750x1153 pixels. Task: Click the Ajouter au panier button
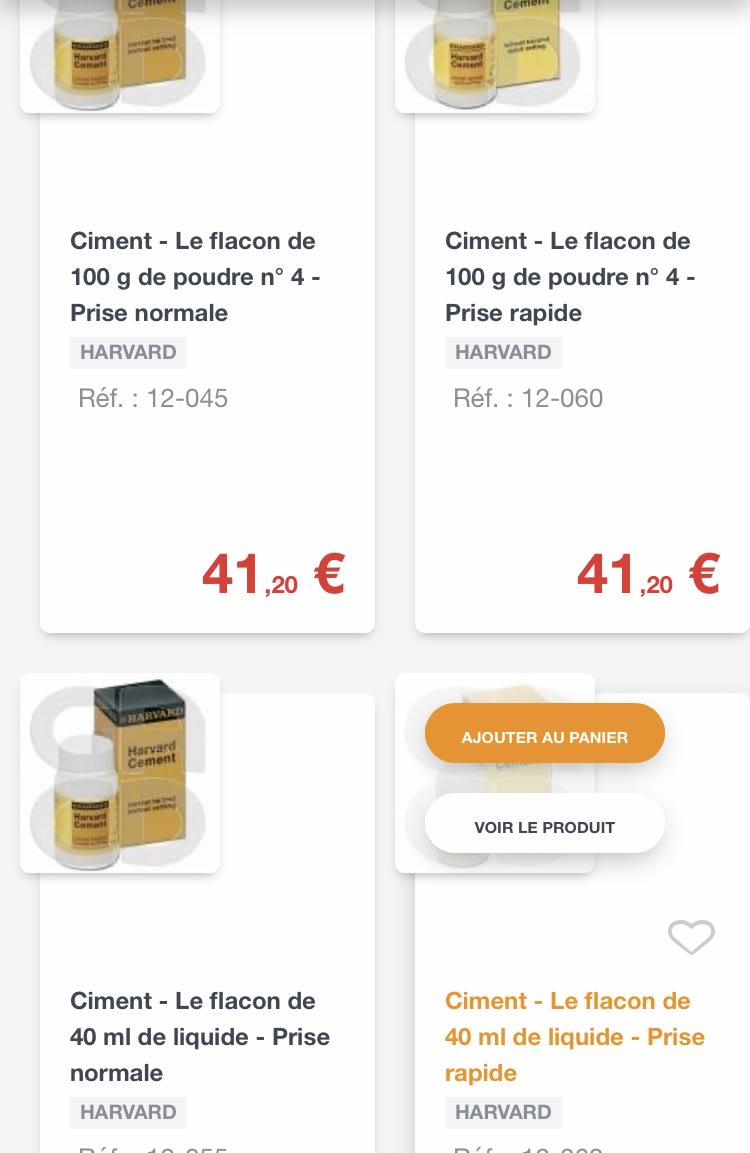[x=545, y=737]
